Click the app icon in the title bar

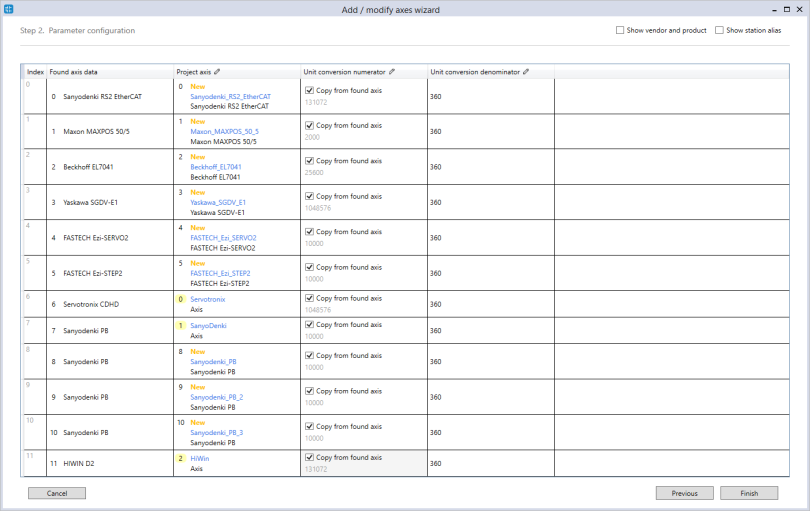[8, 9]
